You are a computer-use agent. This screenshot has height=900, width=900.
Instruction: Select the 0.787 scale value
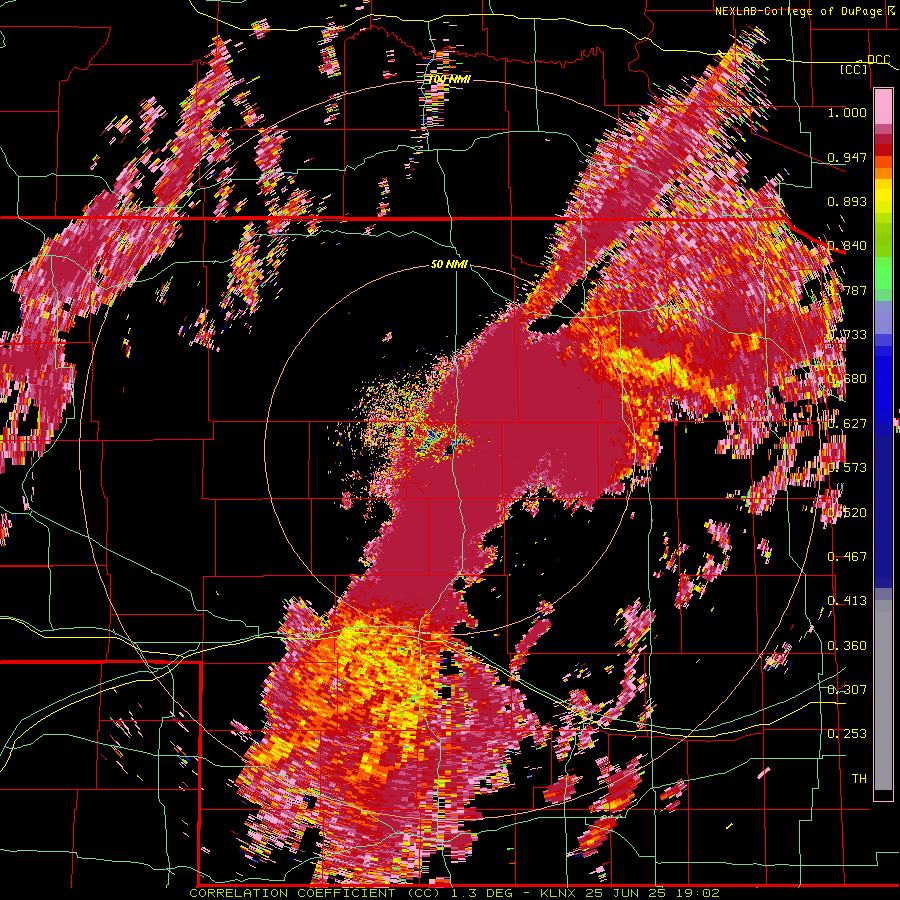point(847,290)
